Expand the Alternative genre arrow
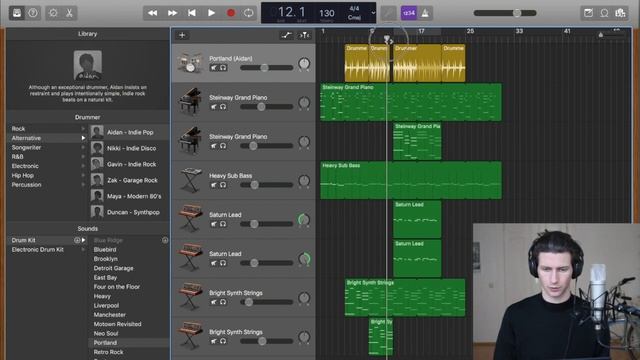Viewport: 640px width, 360px height. tap(83, 138)
